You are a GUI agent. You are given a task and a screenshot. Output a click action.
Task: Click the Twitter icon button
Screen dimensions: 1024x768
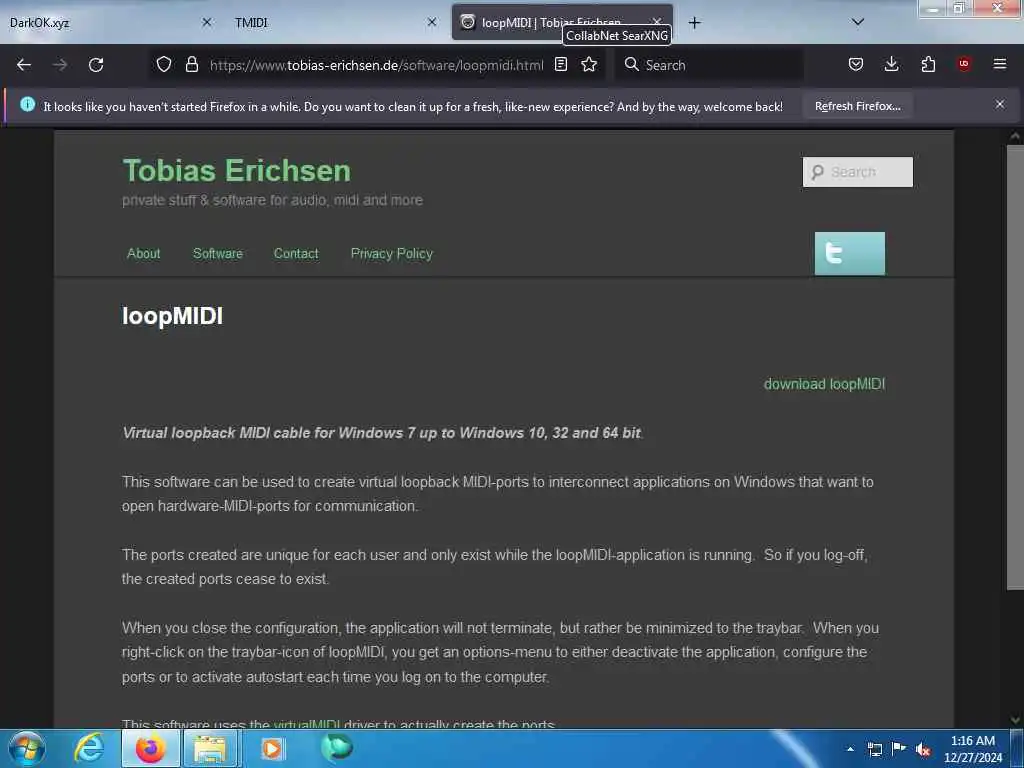[850, 253]
